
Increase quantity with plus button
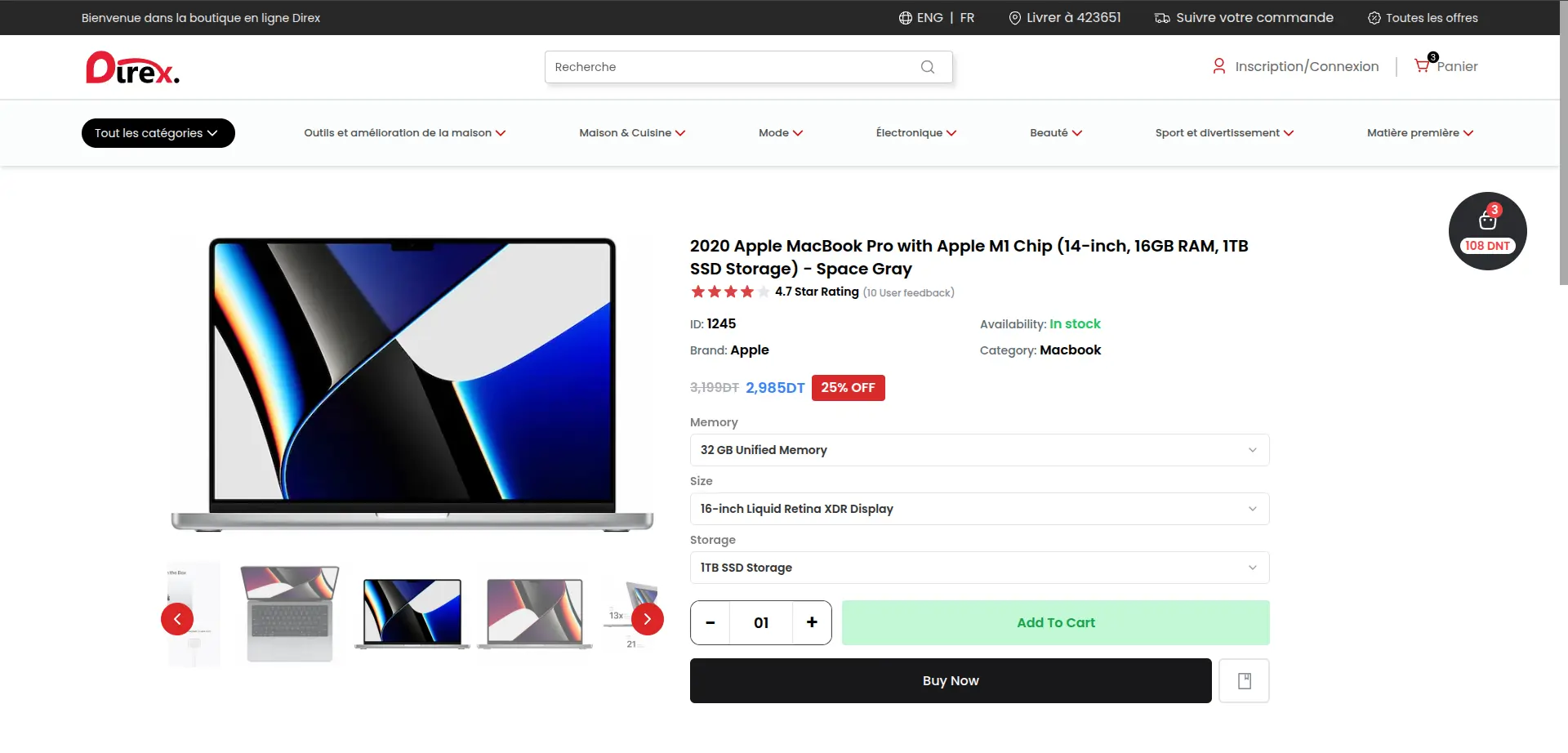point(812,622)
